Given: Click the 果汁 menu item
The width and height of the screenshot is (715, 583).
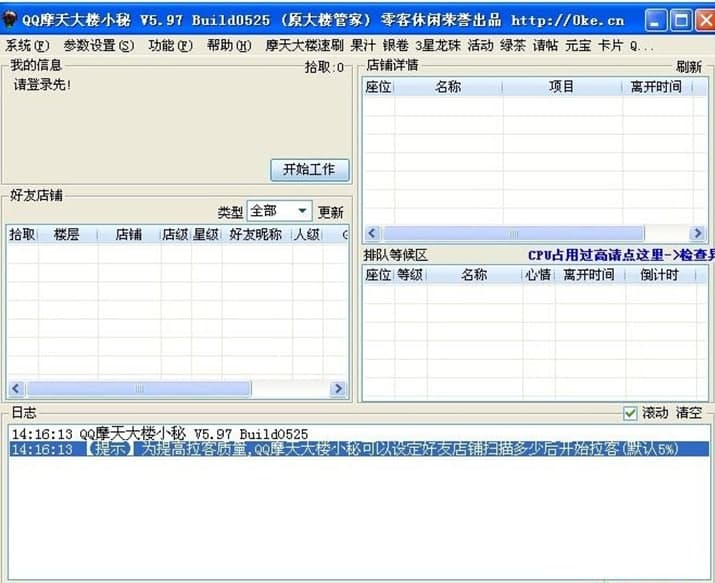Looking at the screenshot, I should 363,46.
